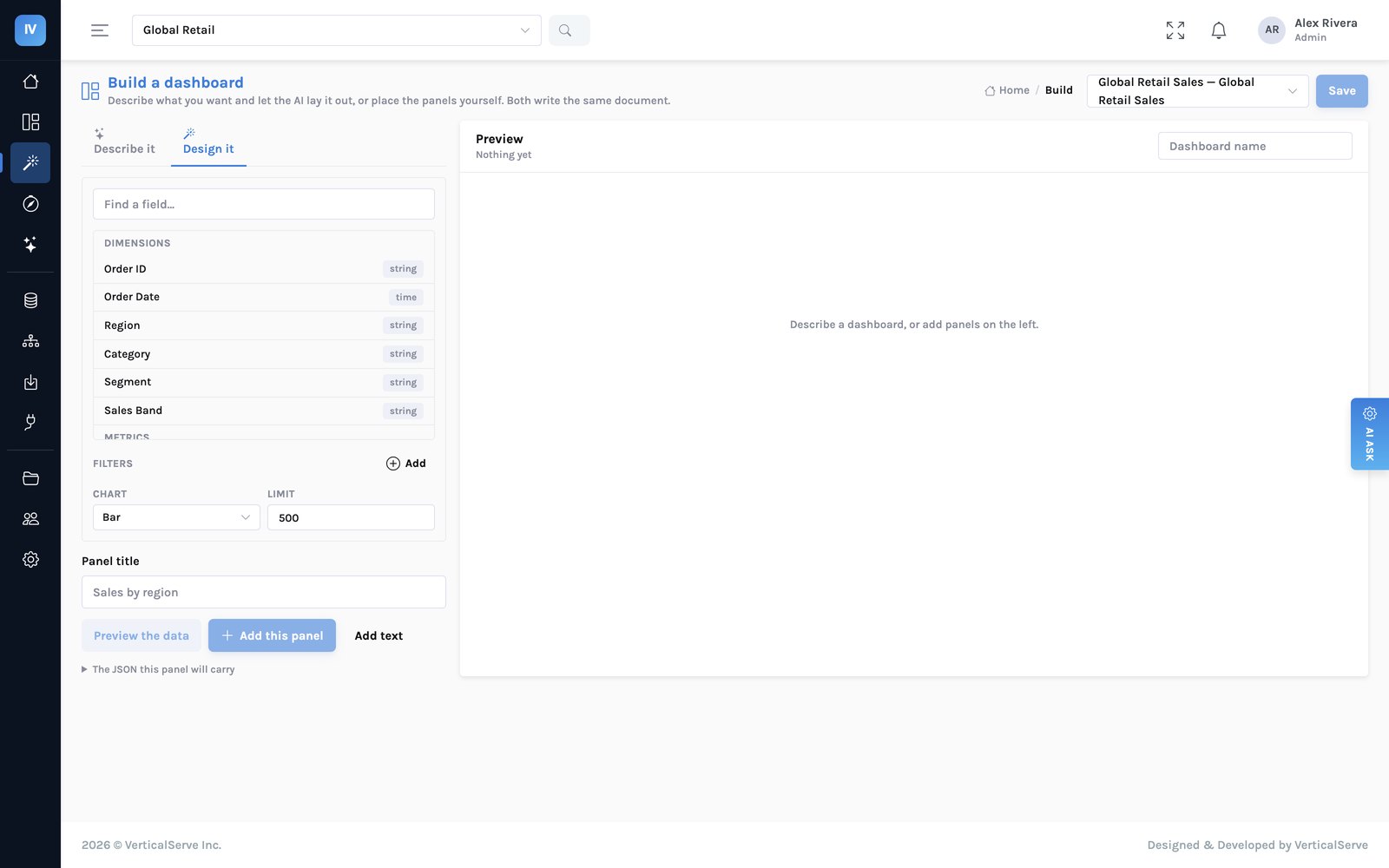Add a filter with the Add button
Image resolution: width=1389 pixels, height=868 pixels.
pyautogui.click(x=406, y=464)
